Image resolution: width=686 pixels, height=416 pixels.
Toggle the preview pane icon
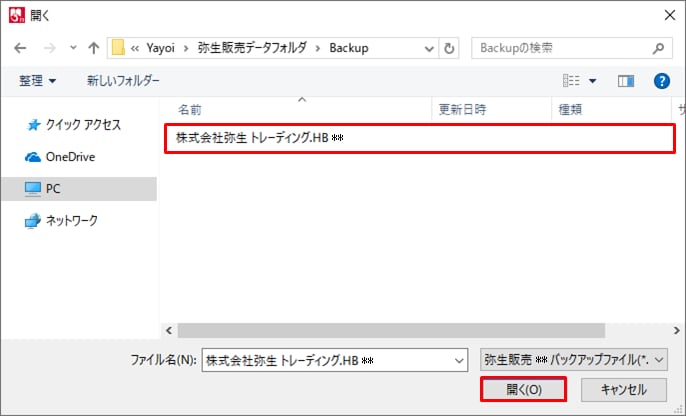(626, 81)
